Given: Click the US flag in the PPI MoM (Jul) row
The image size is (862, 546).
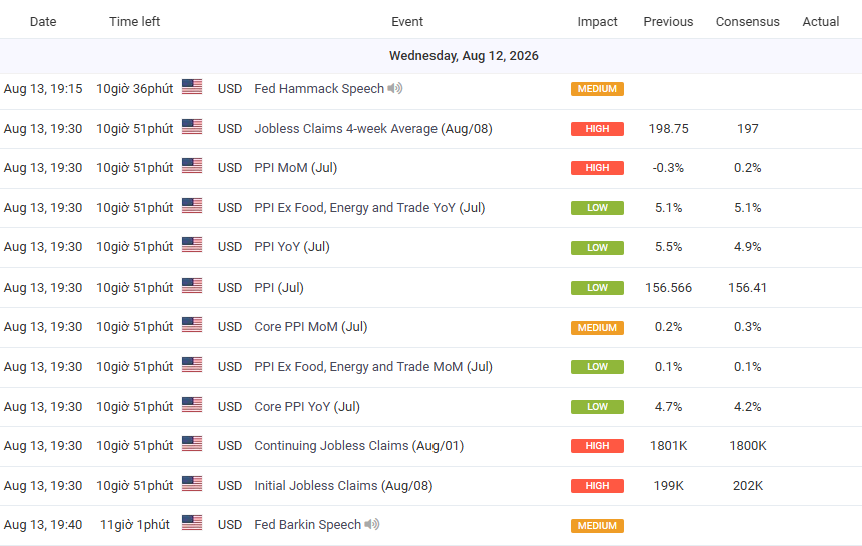Looking at the screenshot, I should pyautogui.click(x=192, y=166).
